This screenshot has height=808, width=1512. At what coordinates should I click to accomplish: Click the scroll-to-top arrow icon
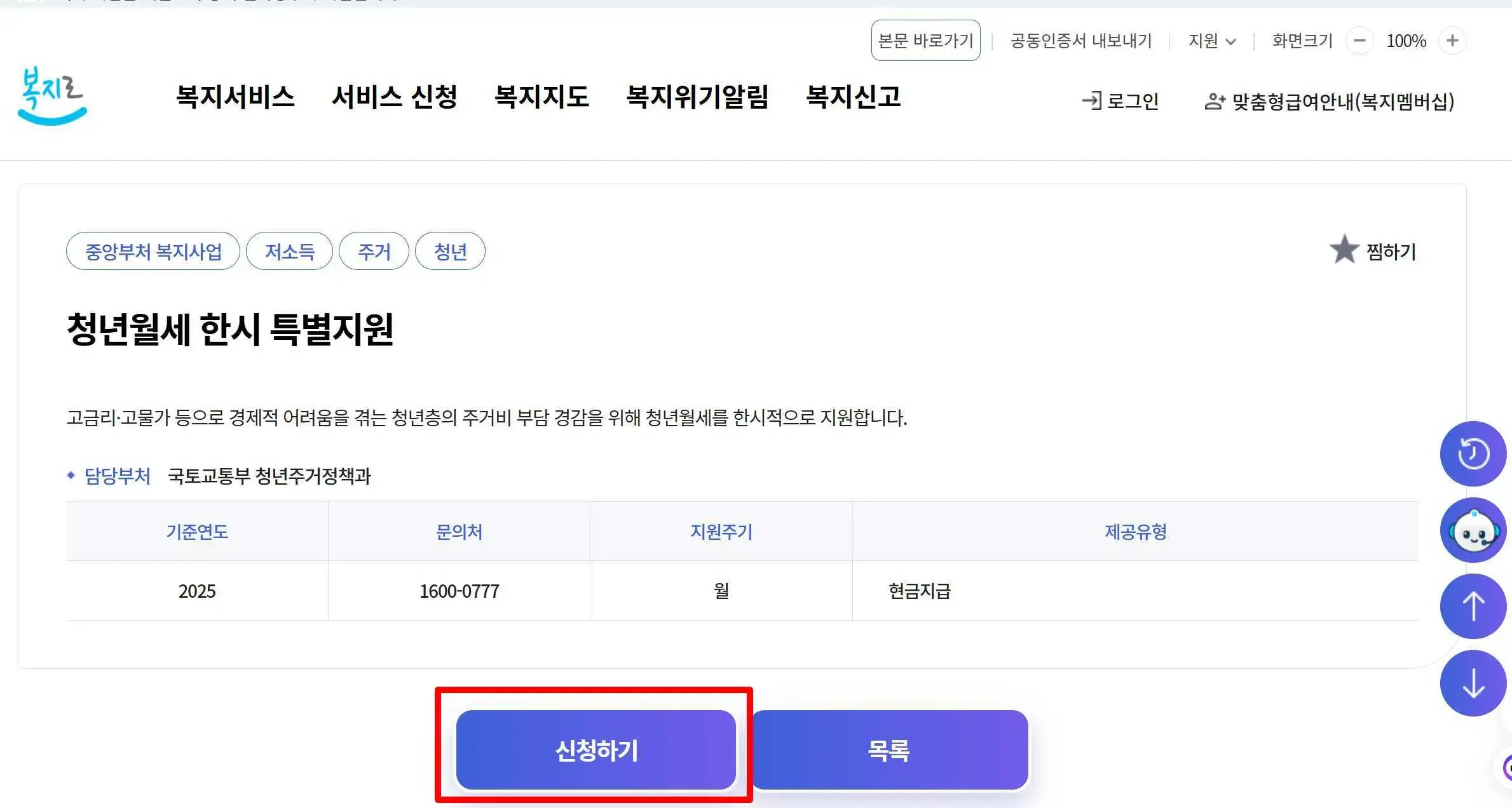pyautogui.click(x=1473, y=605)
